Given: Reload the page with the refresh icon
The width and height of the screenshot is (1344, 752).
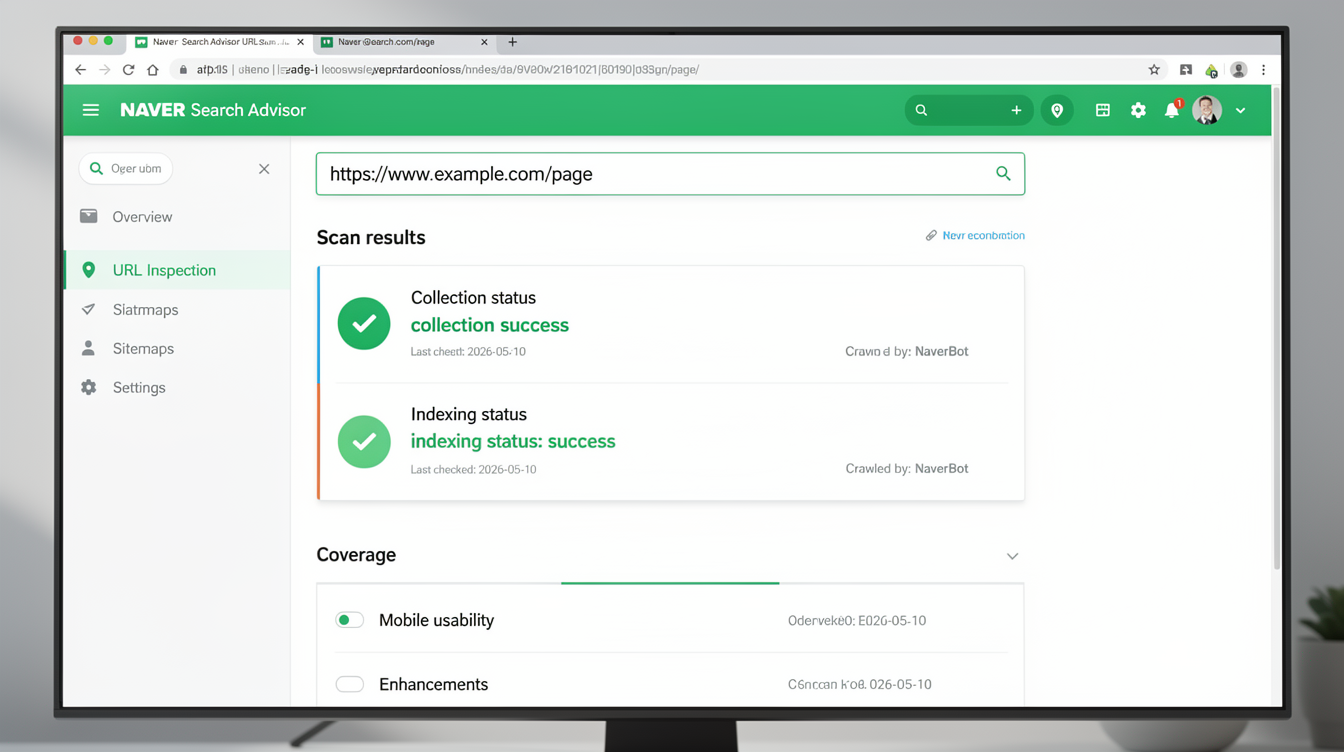Looking at the screenshot, I should coord(128,70).
